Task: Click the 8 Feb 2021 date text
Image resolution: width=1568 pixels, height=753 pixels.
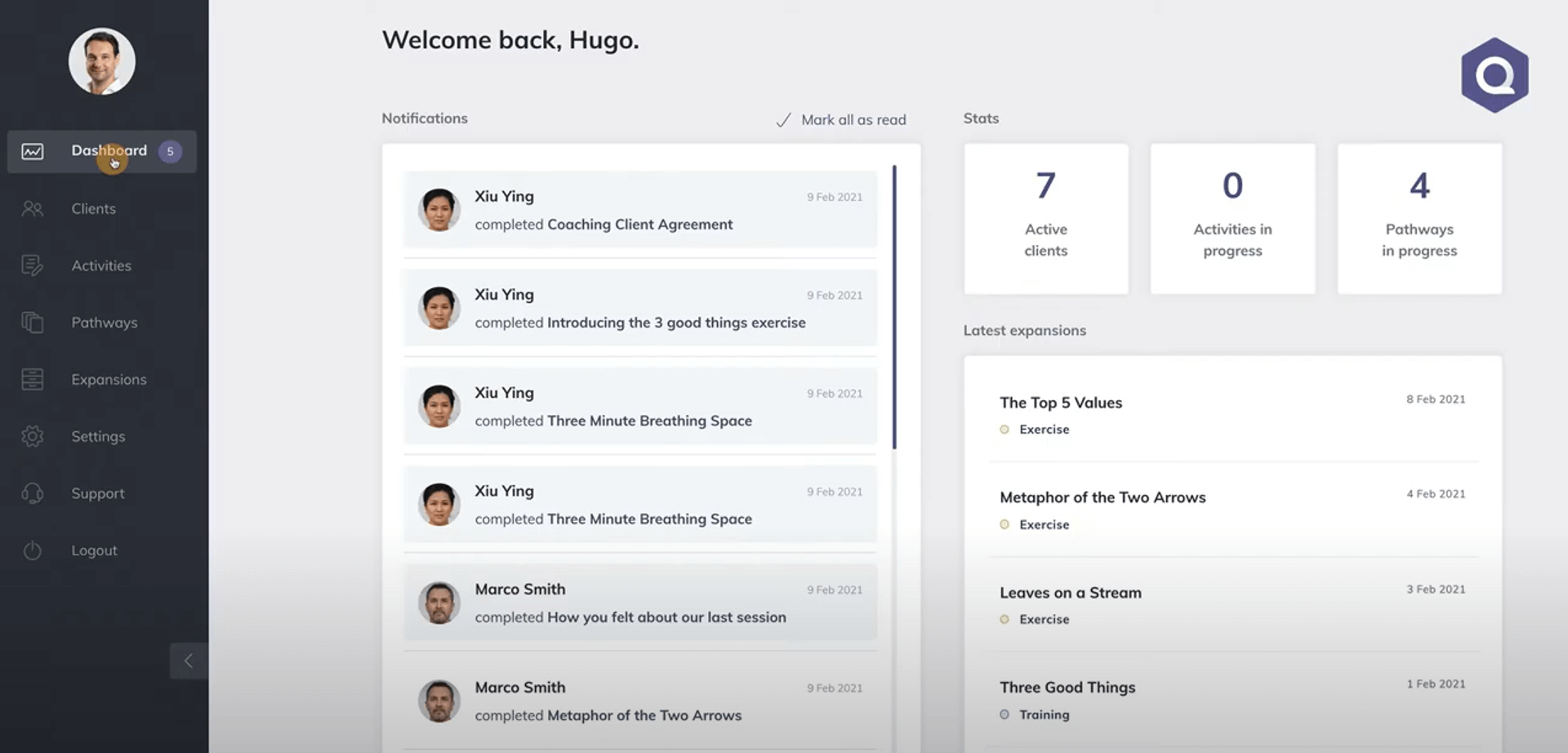Action: pyautogui.click(x=1436, y=399)
